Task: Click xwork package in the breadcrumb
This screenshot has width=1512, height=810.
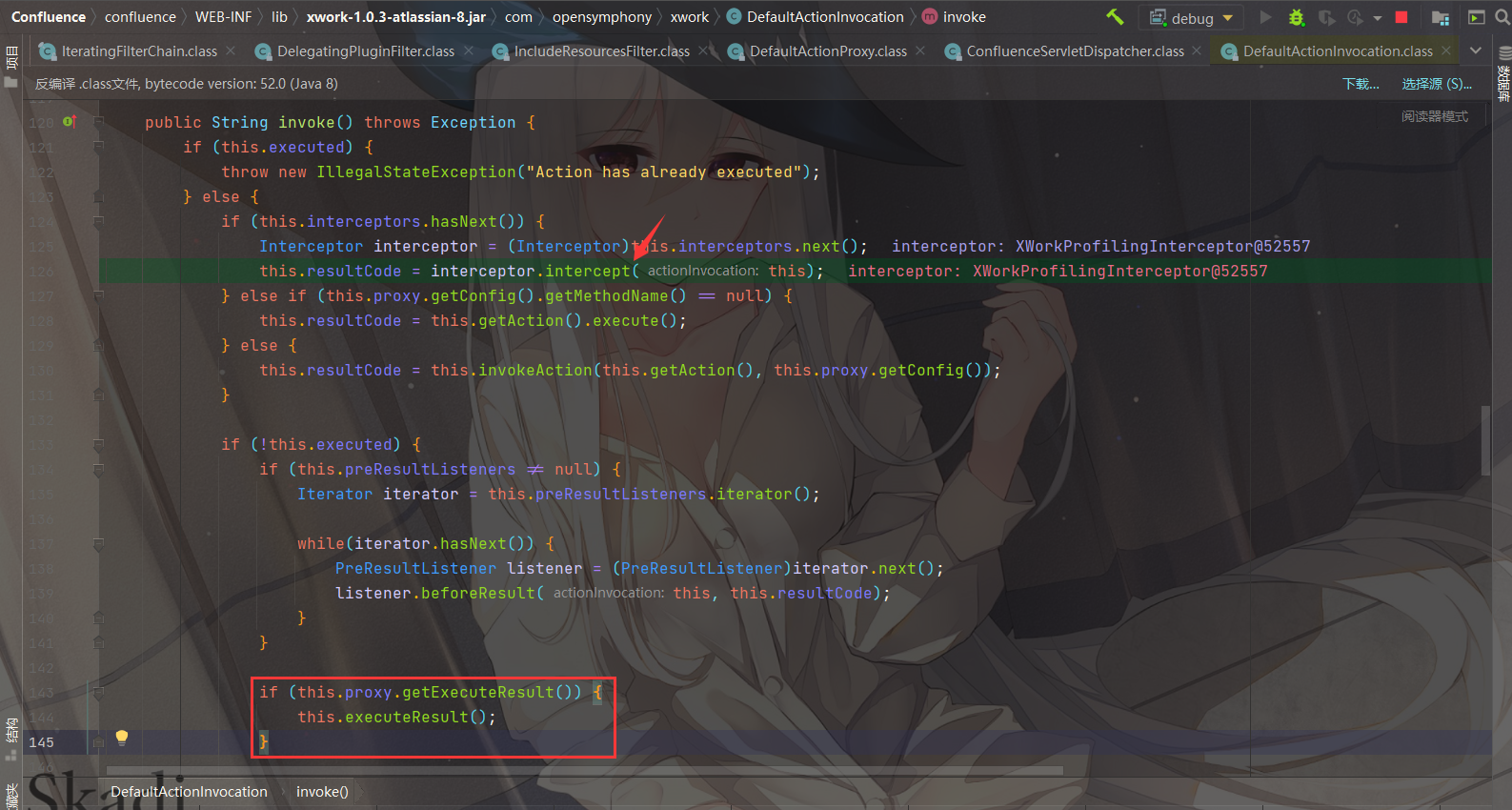Action: [x=690, y=17]
